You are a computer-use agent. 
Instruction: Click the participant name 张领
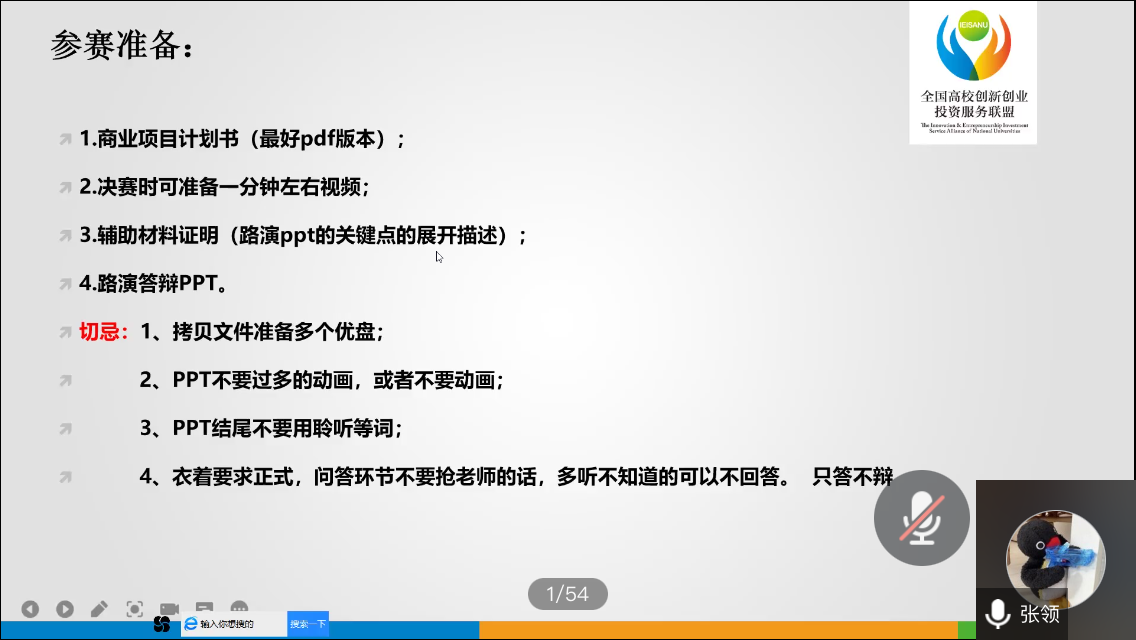1040,614
